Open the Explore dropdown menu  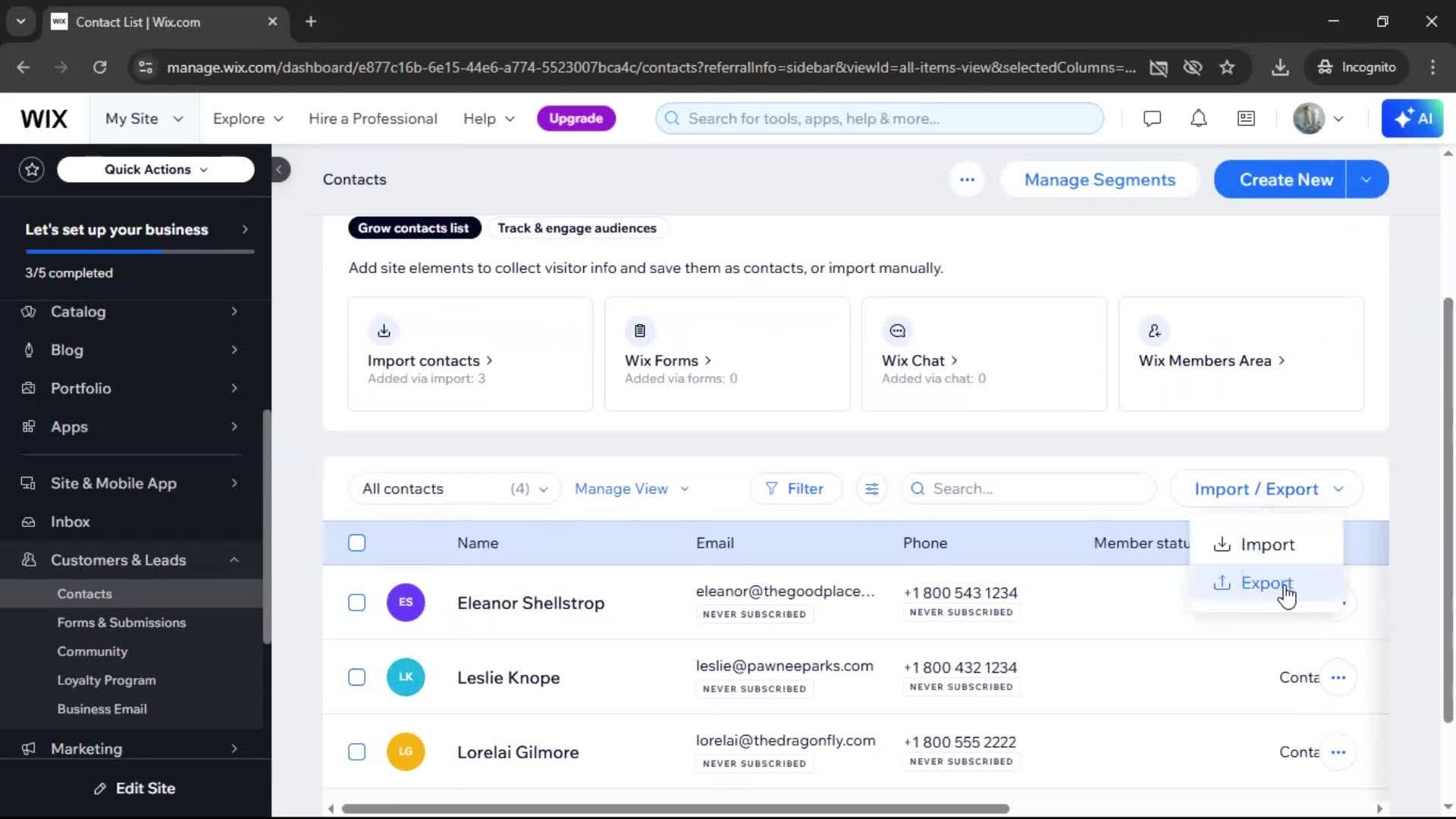click(248, 119)
